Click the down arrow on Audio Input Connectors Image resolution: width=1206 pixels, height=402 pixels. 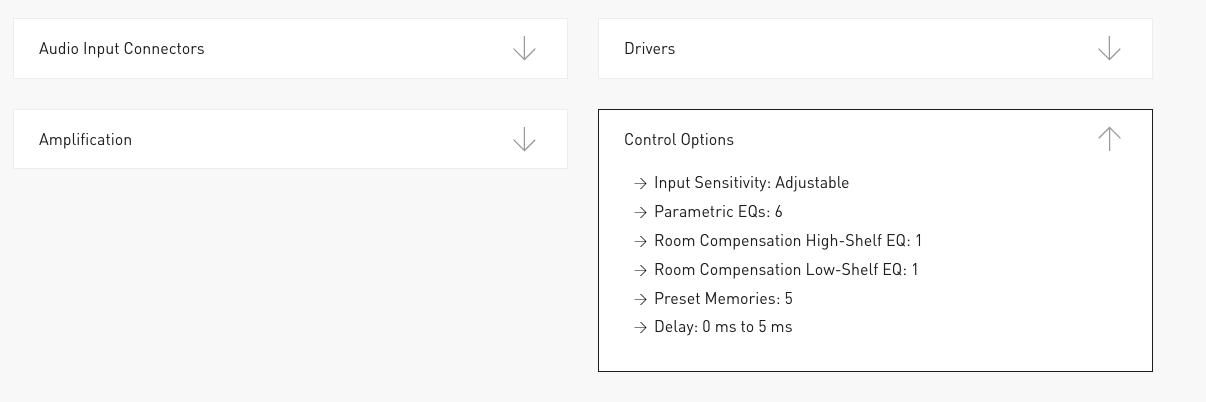524,49
